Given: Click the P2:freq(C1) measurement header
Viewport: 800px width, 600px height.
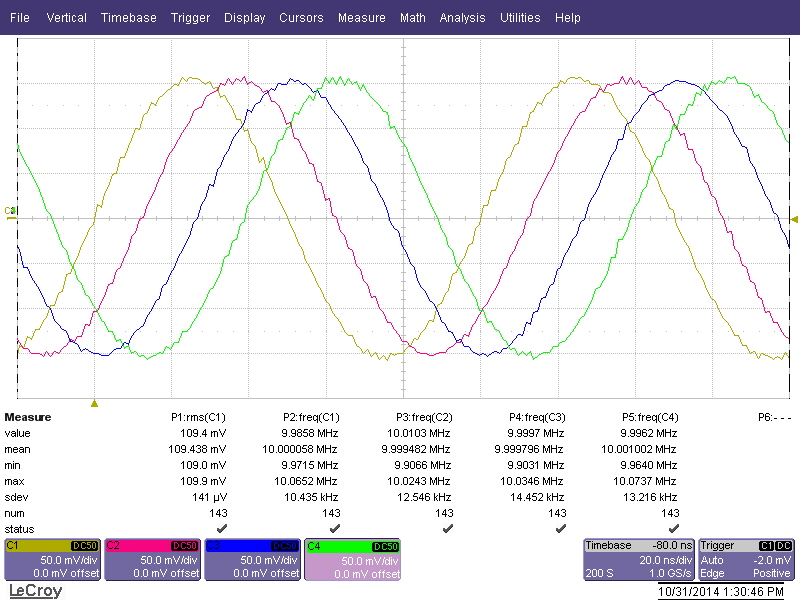Looking at the screenshot, I should pos(311,417).
